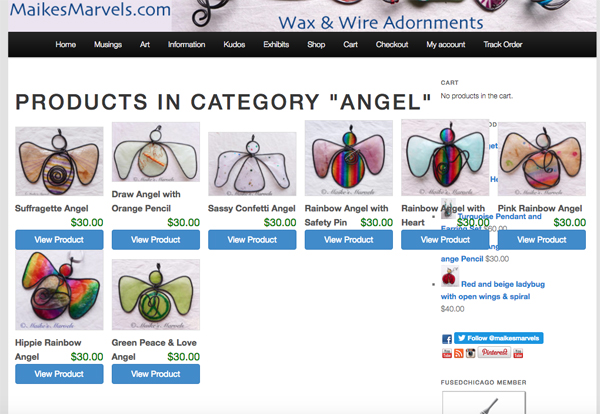View Product for Suffragette Angel
Viewport: 600px width, 414px height.
[x=59, y=240]
